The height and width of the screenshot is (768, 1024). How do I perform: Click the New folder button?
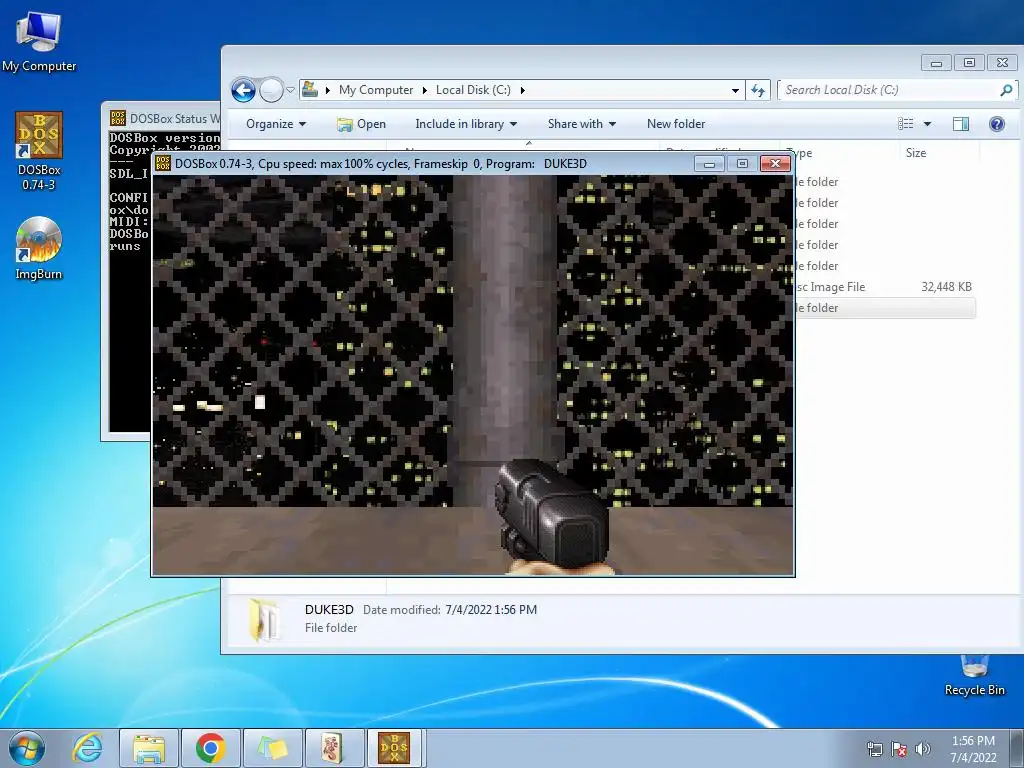coord(676,124)
